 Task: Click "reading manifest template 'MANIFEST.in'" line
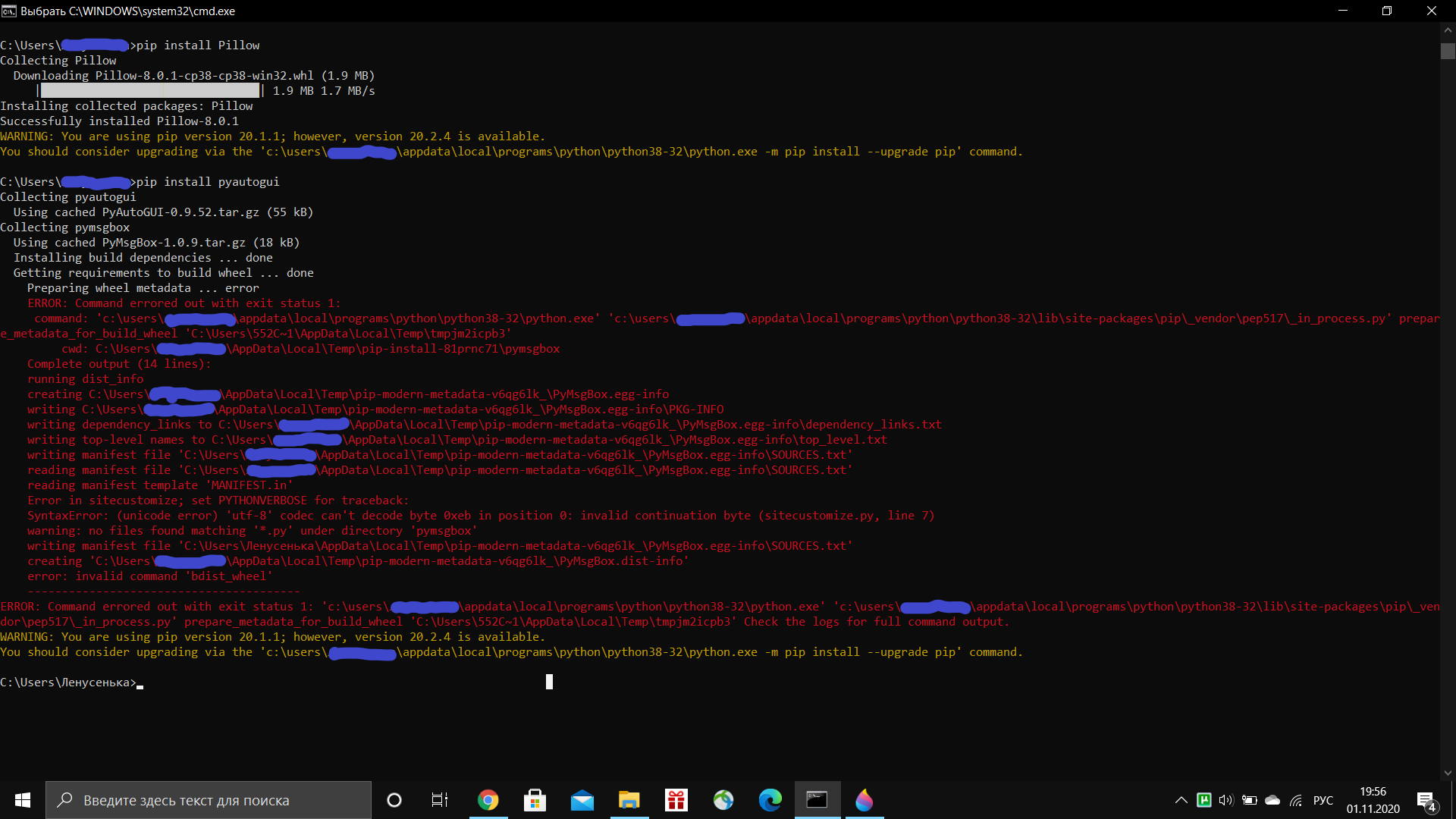(160, 485)
